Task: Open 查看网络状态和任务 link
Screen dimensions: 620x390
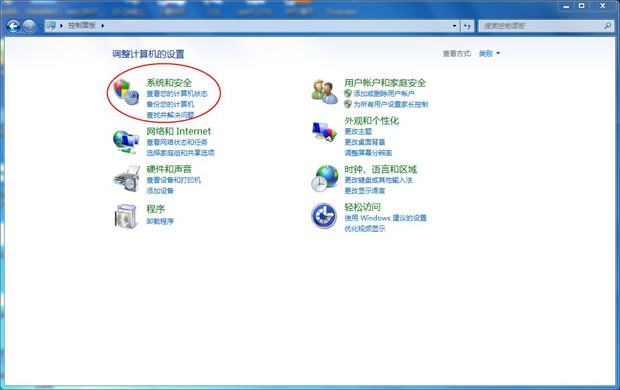Action: 177,142
